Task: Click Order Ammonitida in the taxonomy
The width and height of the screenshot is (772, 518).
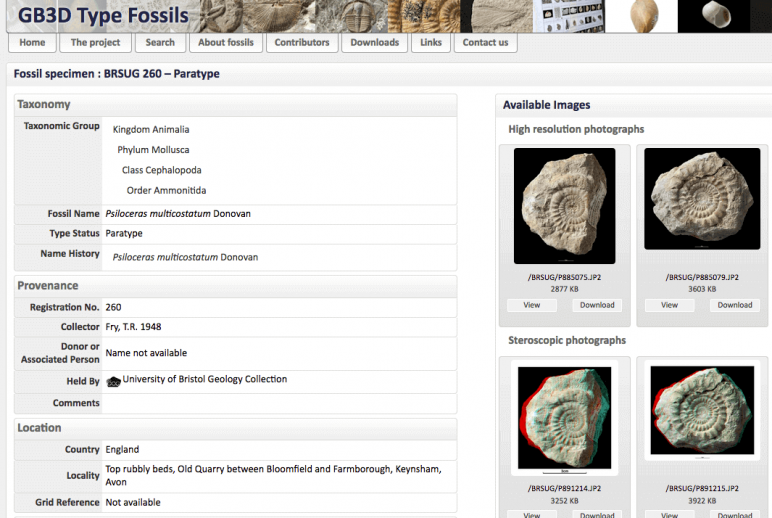Action: pos(166,191)
